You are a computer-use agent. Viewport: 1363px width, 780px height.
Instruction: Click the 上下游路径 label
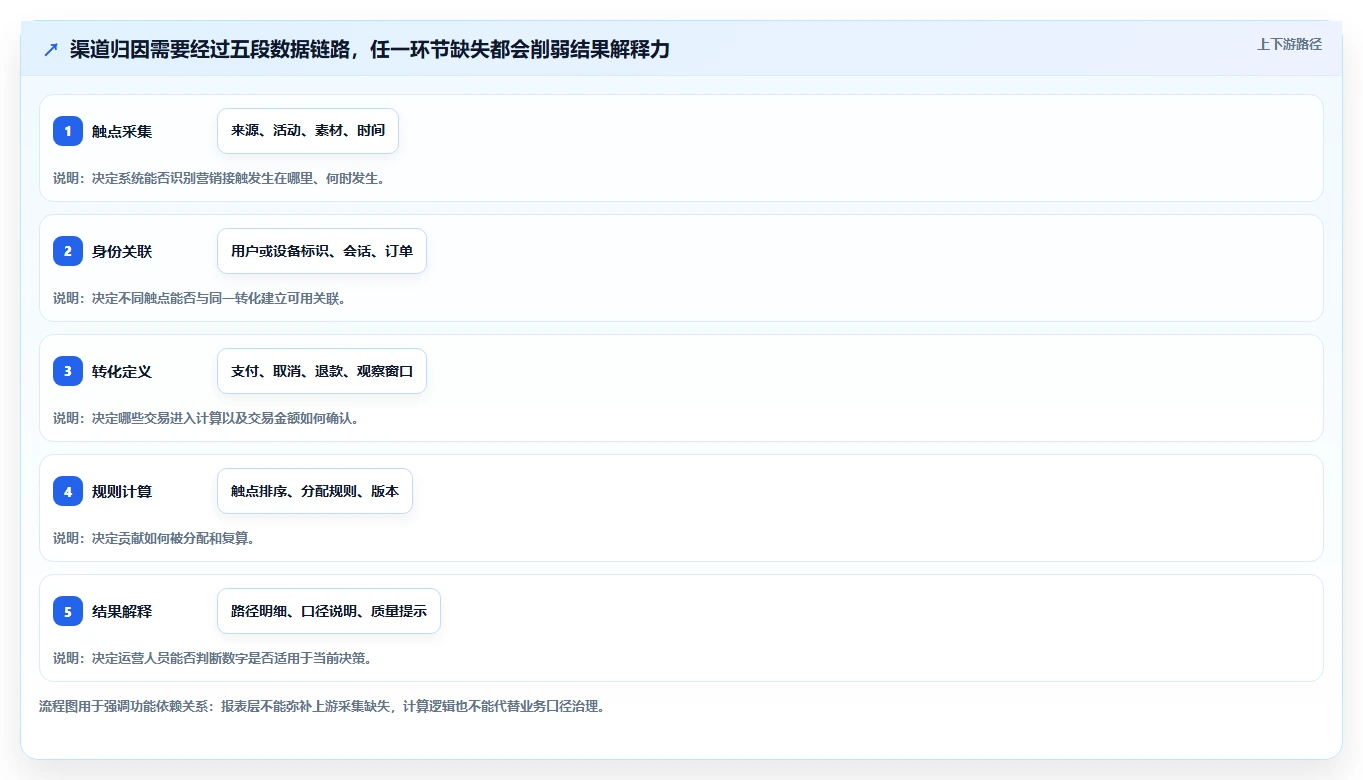click(x=1289, y=44)
